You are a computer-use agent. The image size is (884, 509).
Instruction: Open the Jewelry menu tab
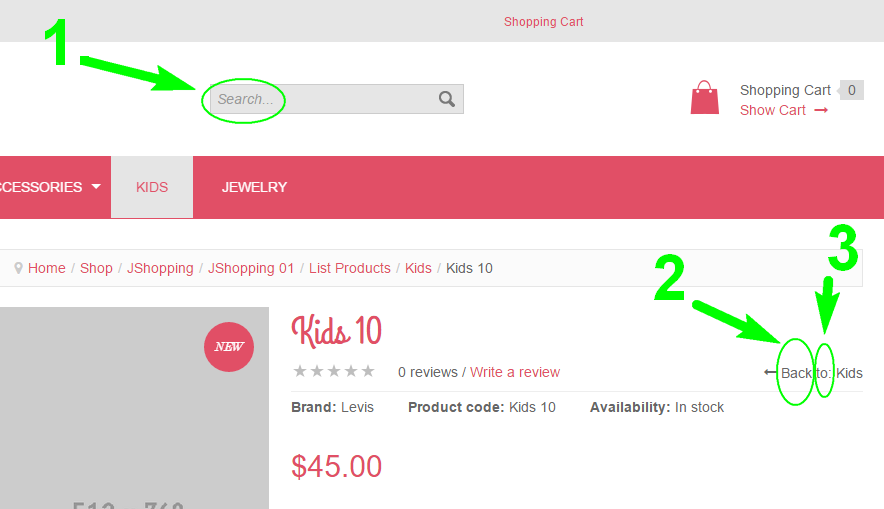(x=254, y=187)
